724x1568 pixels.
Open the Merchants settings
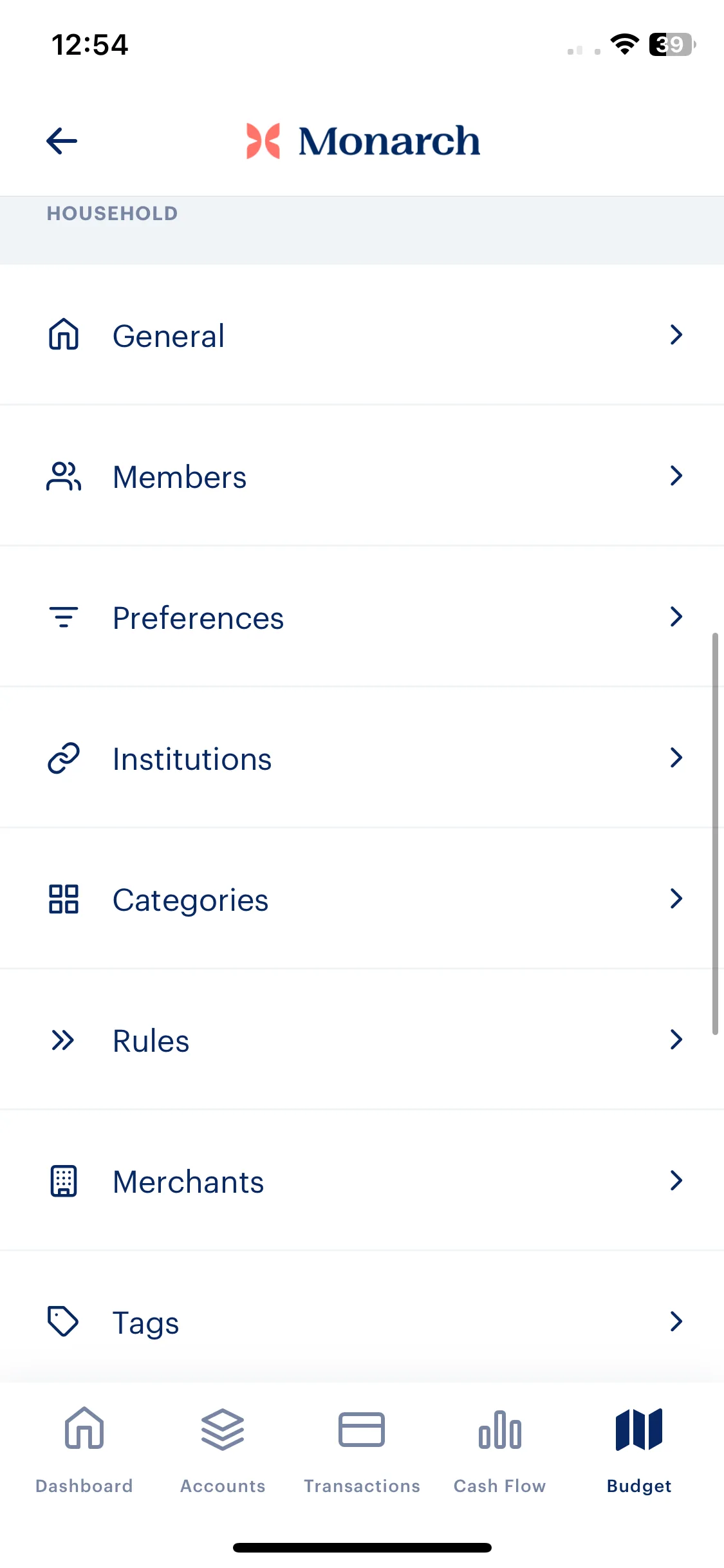click(x=362, y=1181)
